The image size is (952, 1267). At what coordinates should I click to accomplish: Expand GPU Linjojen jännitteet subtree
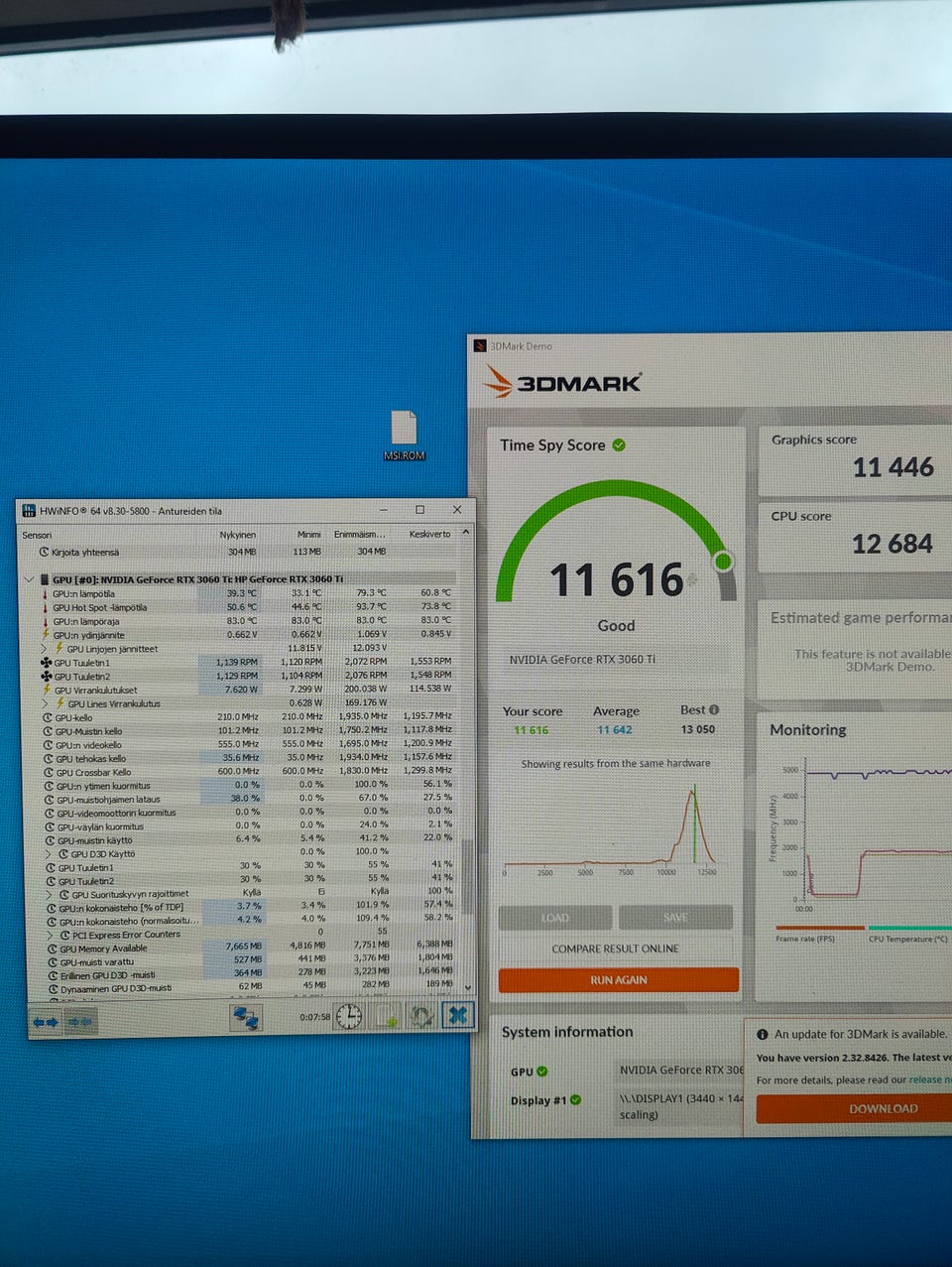pos(46,648)
